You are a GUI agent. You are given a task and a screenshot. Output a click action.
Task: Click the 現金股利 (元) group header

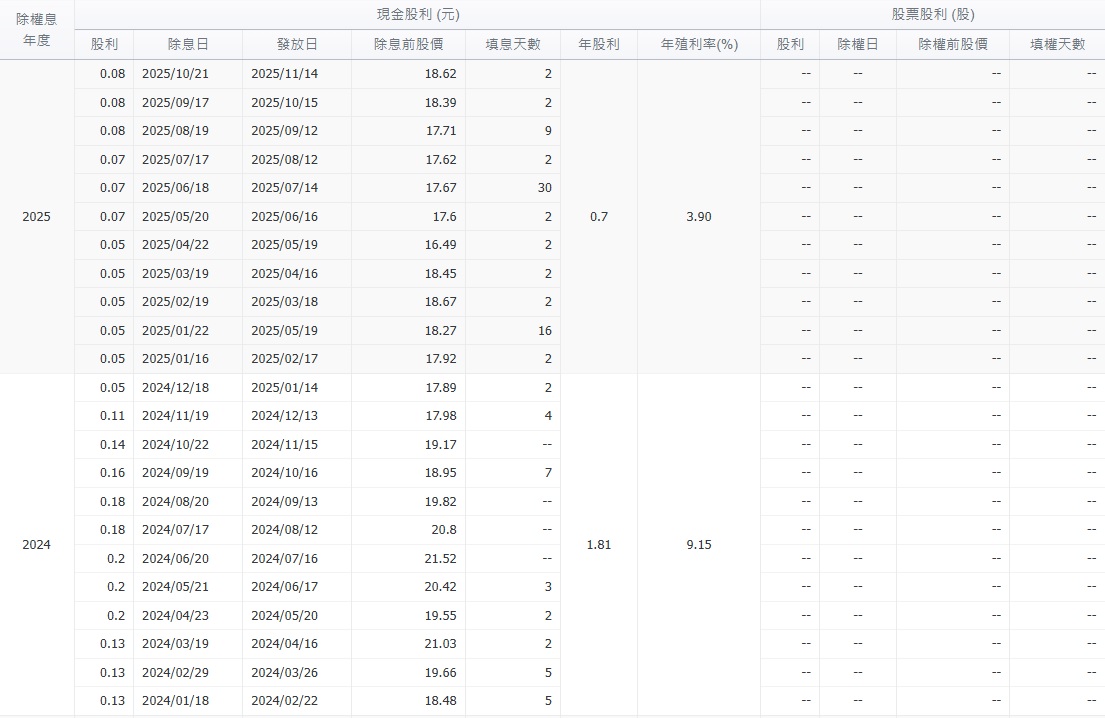(x=417, y=15)
